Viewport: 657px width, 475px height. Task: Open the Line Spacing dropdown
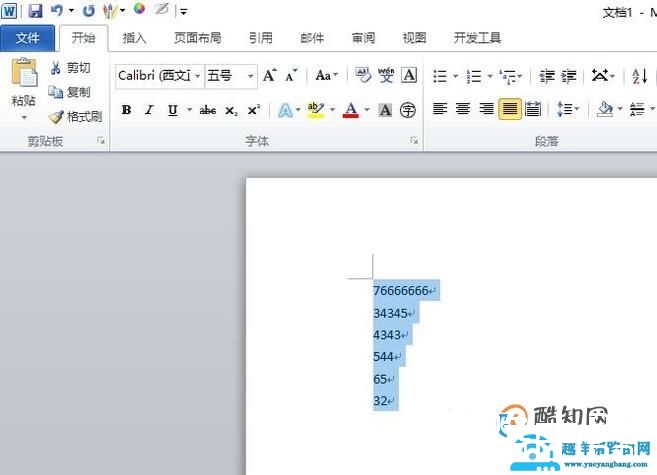click(x=568, y=109)
